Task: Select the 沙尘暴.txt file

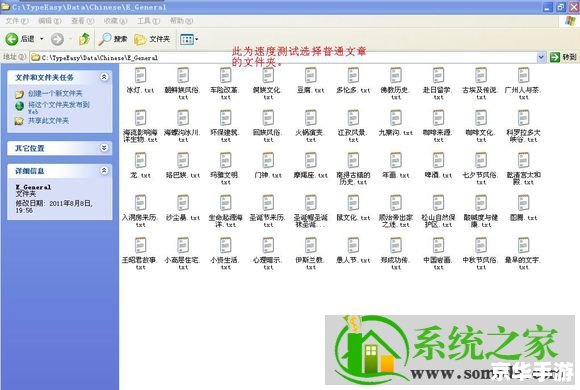Action: pos(183,208)
